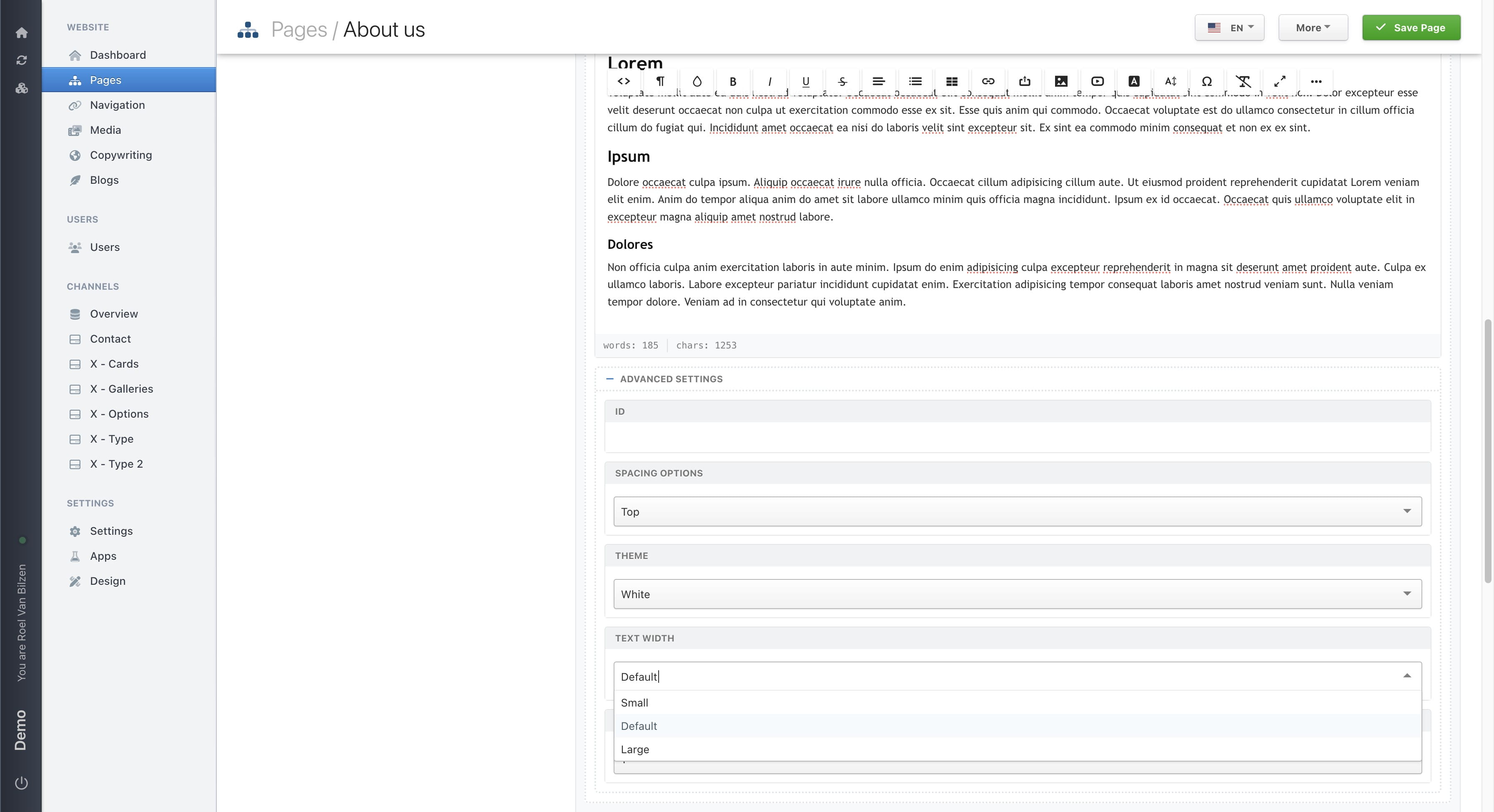Insert a table using the grid icon

[x=952, y=81]
